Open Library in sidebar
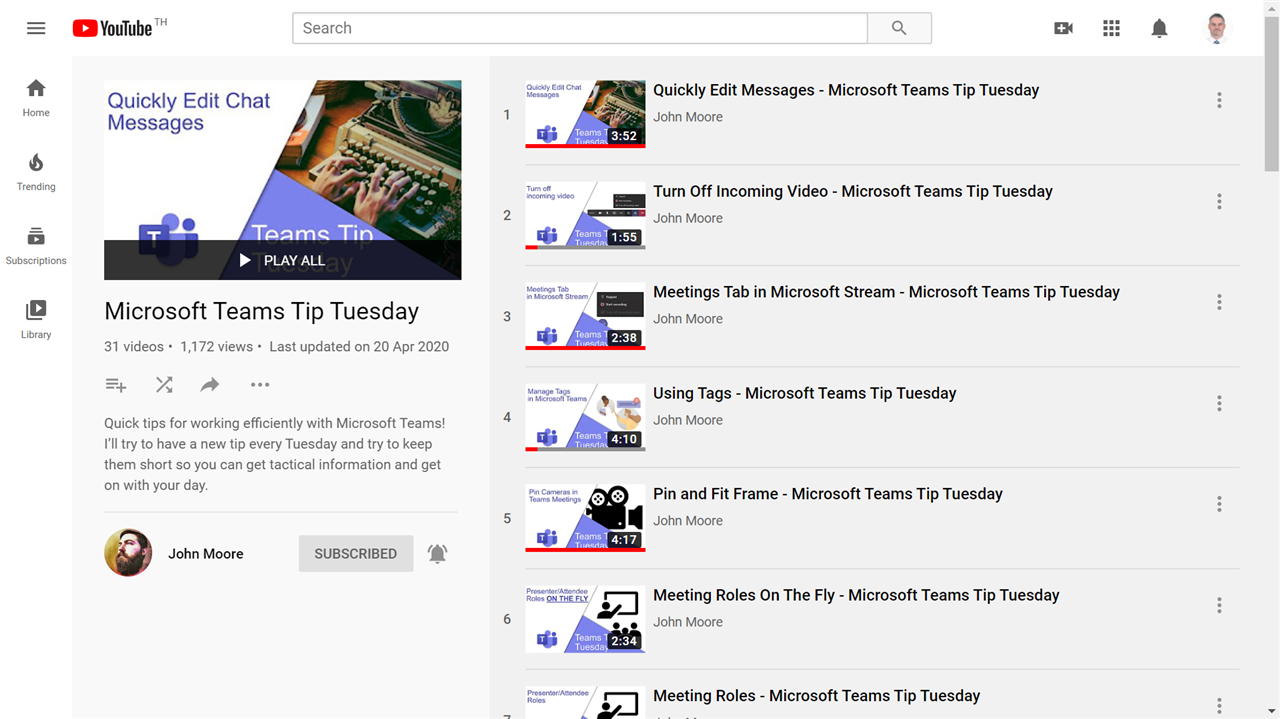The height and width of the screenshot is (719, 1280). click(36, 320)
